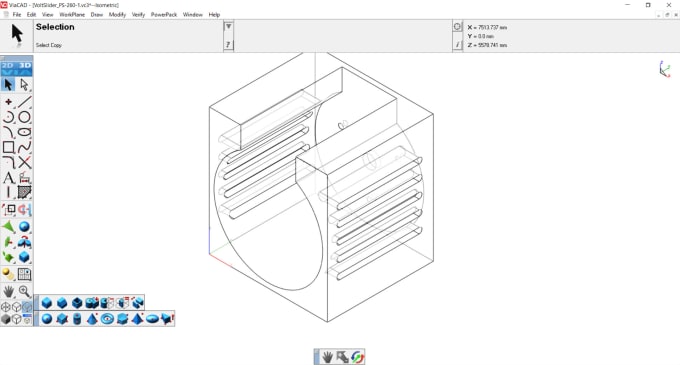Enable the shaded gray cube display mode
680x365 pixels.
[6, 319]
